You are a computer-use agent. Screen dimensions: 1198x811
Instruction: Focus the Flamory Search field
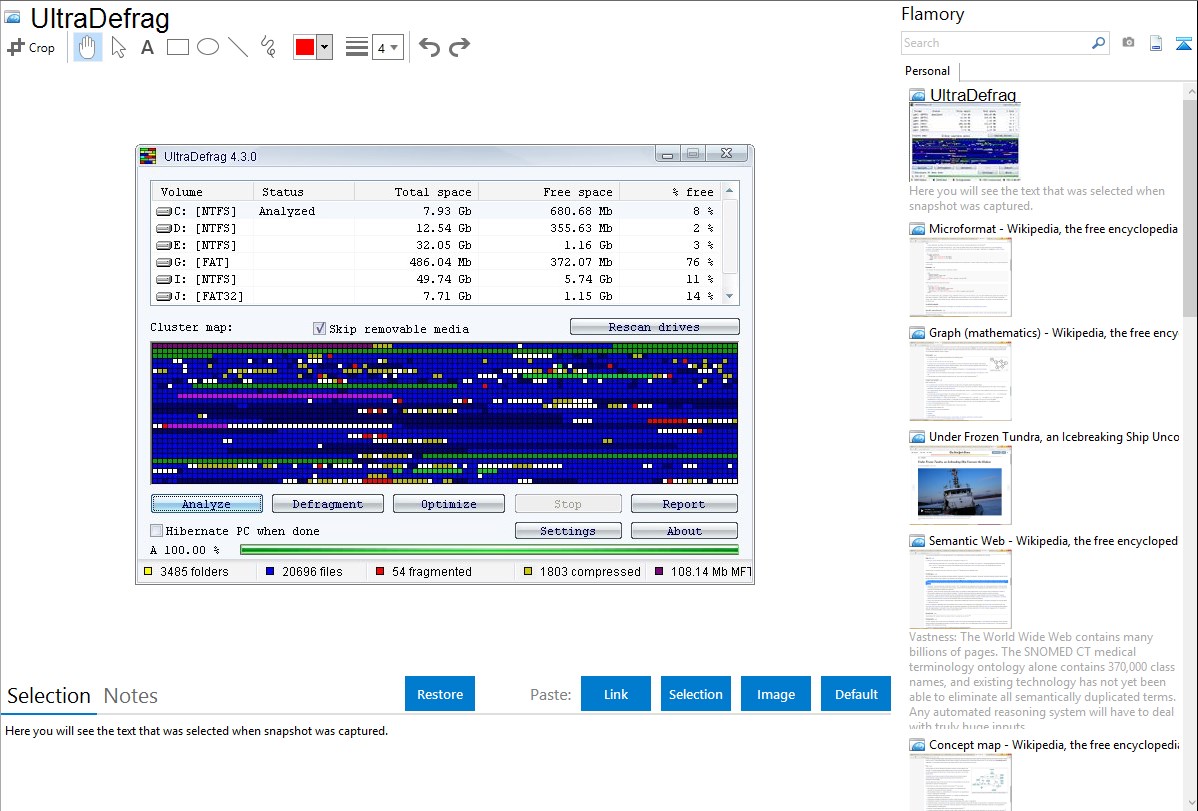[x=996, y=43]
